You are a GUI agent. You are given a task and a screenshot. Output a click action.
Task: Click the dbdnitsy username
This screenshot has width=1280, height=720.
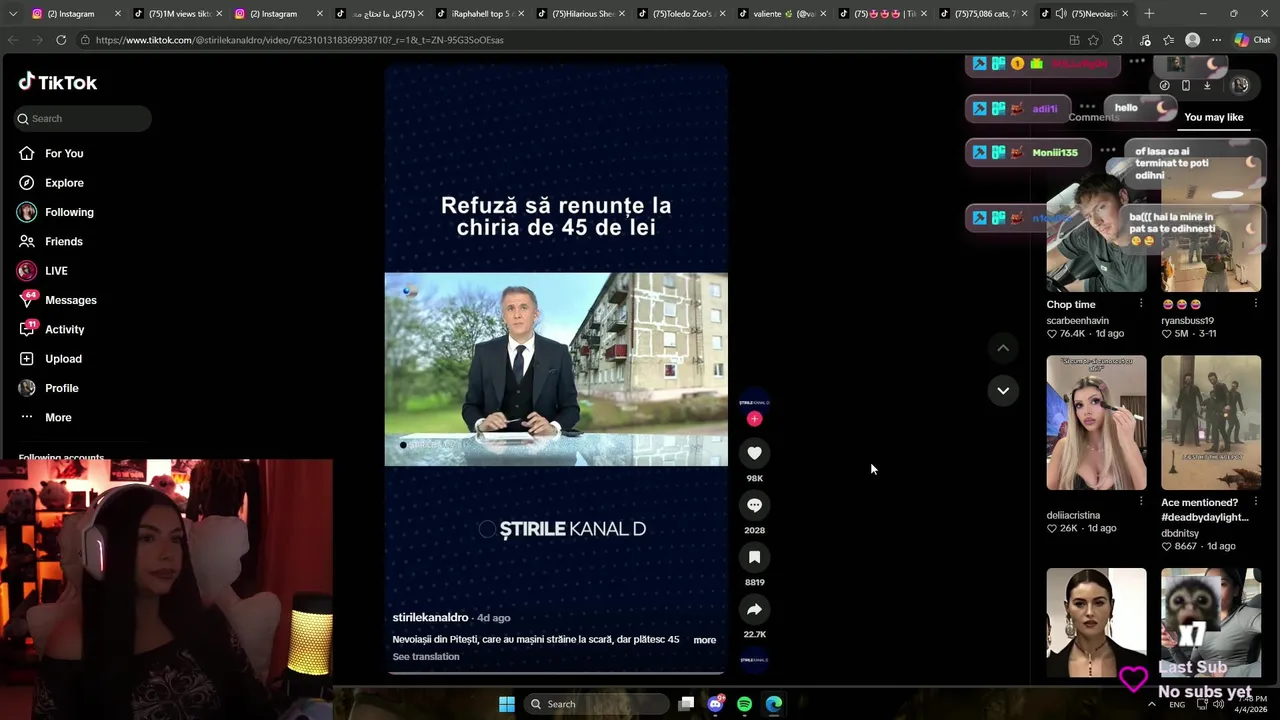pyautogui.click(x=1180, y=534)
